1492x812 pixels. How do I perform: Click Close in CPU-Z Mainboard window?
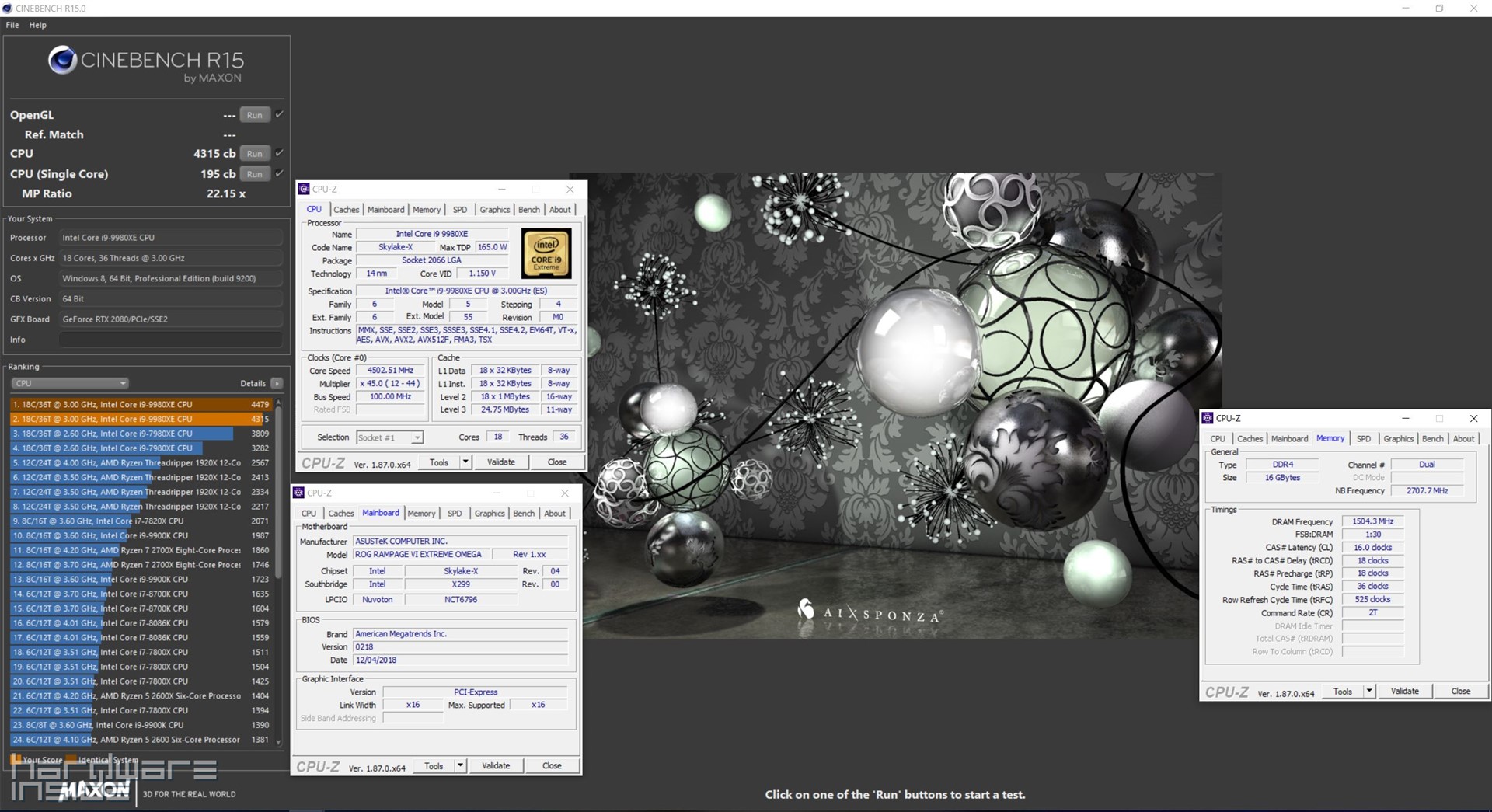click(552, 765)
